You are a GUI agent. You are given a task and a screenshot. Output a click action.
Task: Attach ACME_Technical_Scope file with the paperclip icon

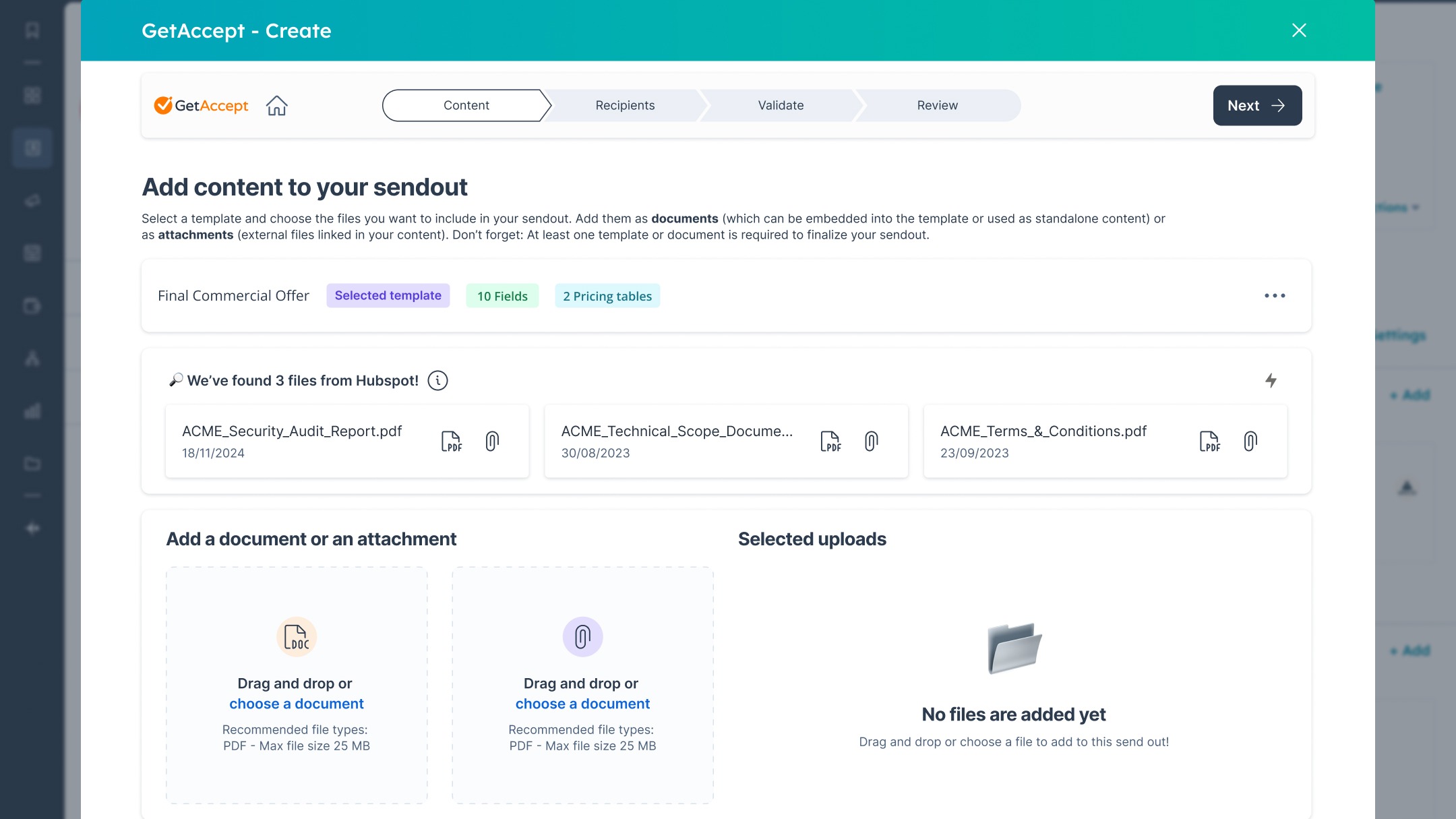[871, 442]
